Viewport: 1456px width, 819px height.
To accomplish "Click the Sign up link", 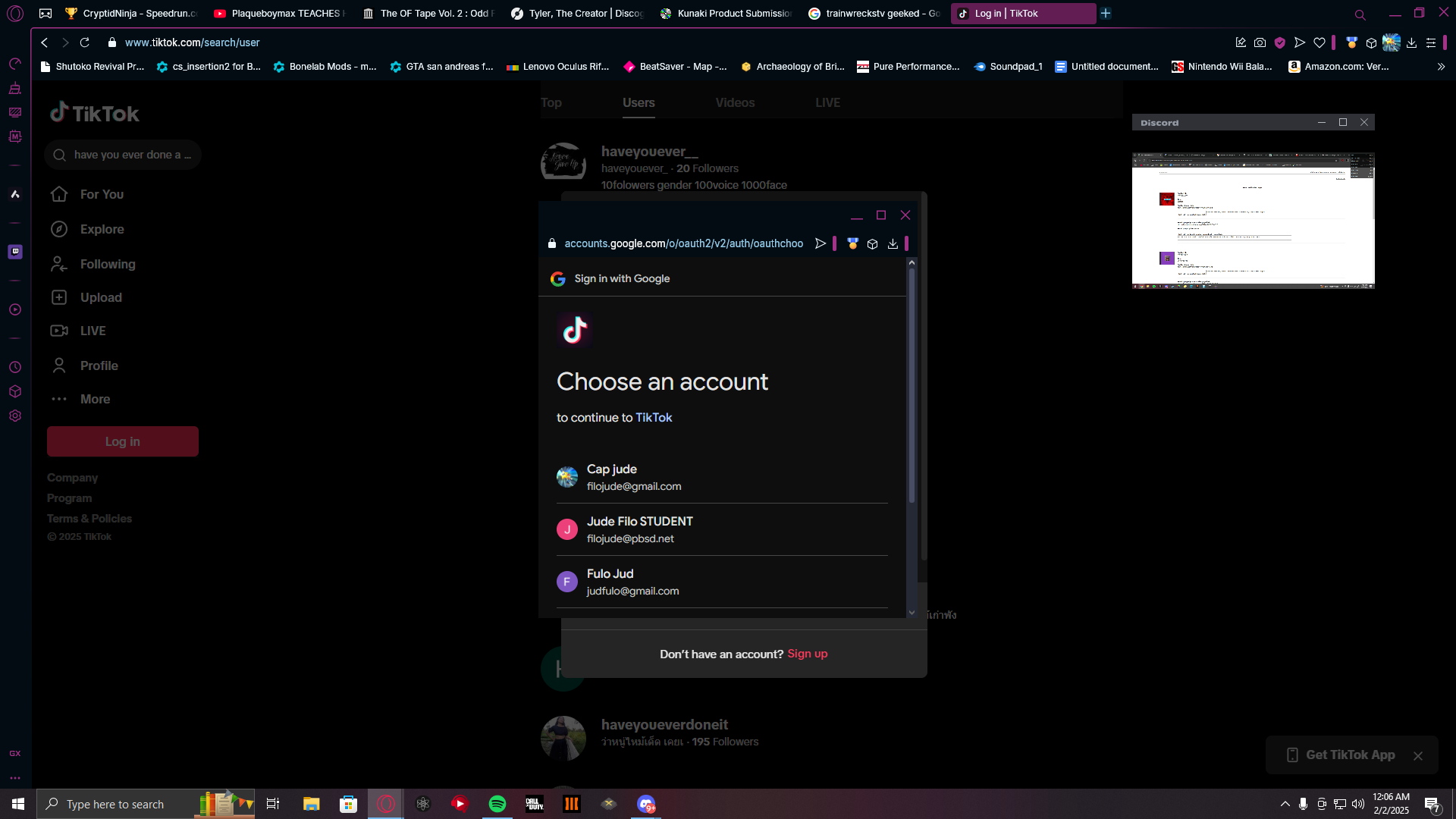I will coord(807,654).
